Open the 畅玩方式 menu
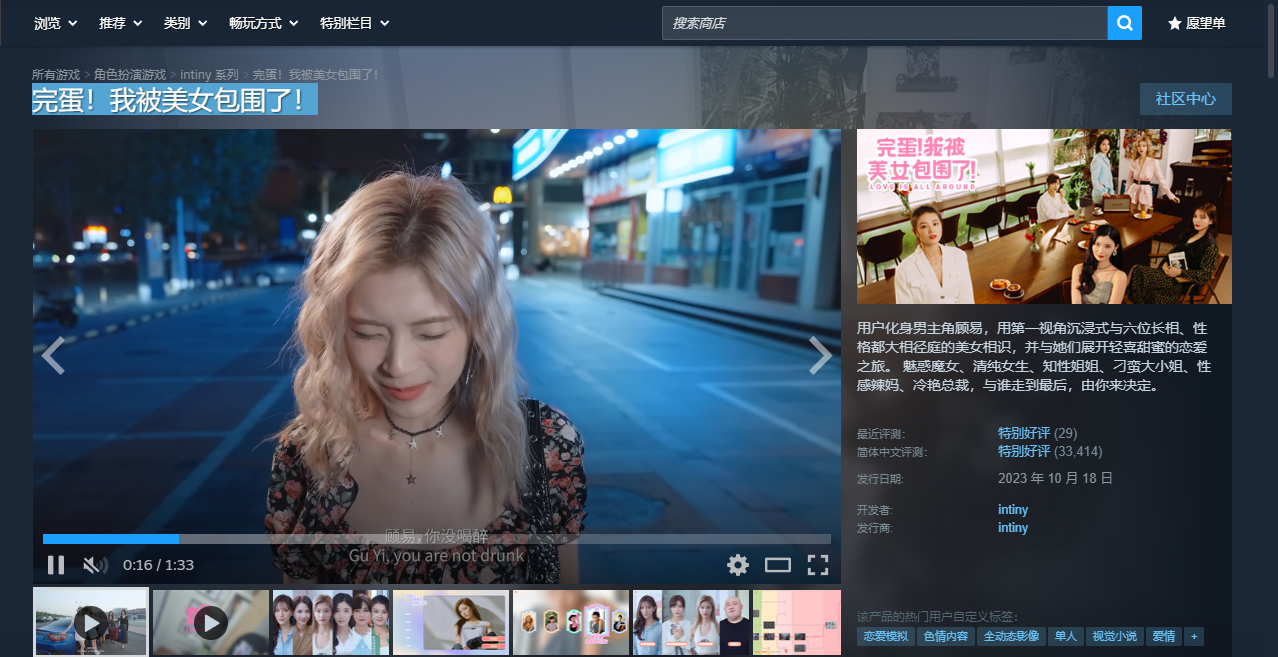The width and height of the screenshot is (1278, 657). click(263, 23)
